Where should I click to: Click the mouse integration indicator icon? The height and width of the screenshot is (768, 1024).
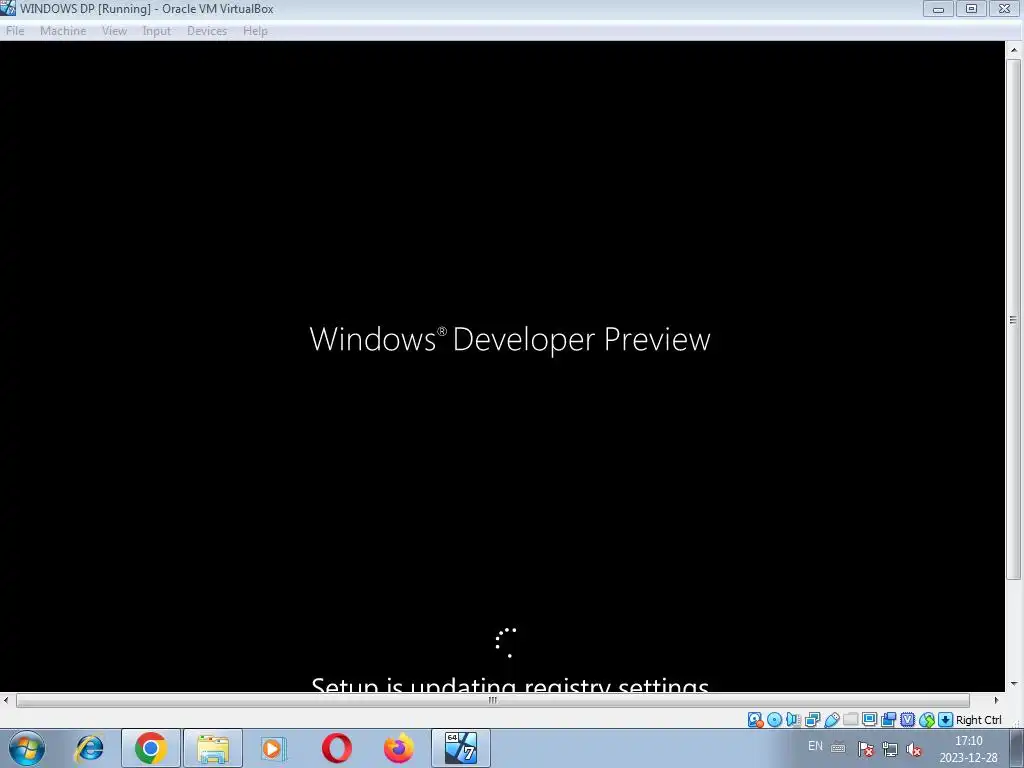(927, 720)
